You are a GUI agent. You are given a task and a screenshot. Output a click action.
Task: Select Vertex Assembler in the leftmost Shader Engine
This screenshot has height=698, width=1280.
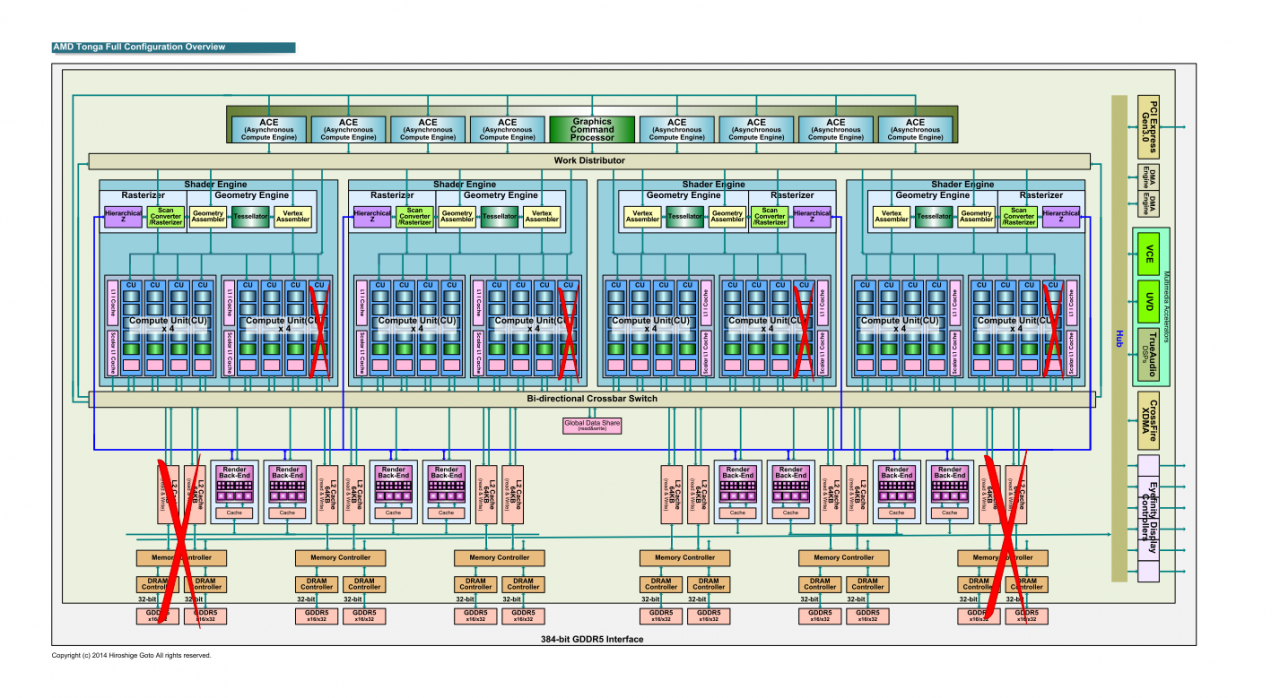pos(293,216)
